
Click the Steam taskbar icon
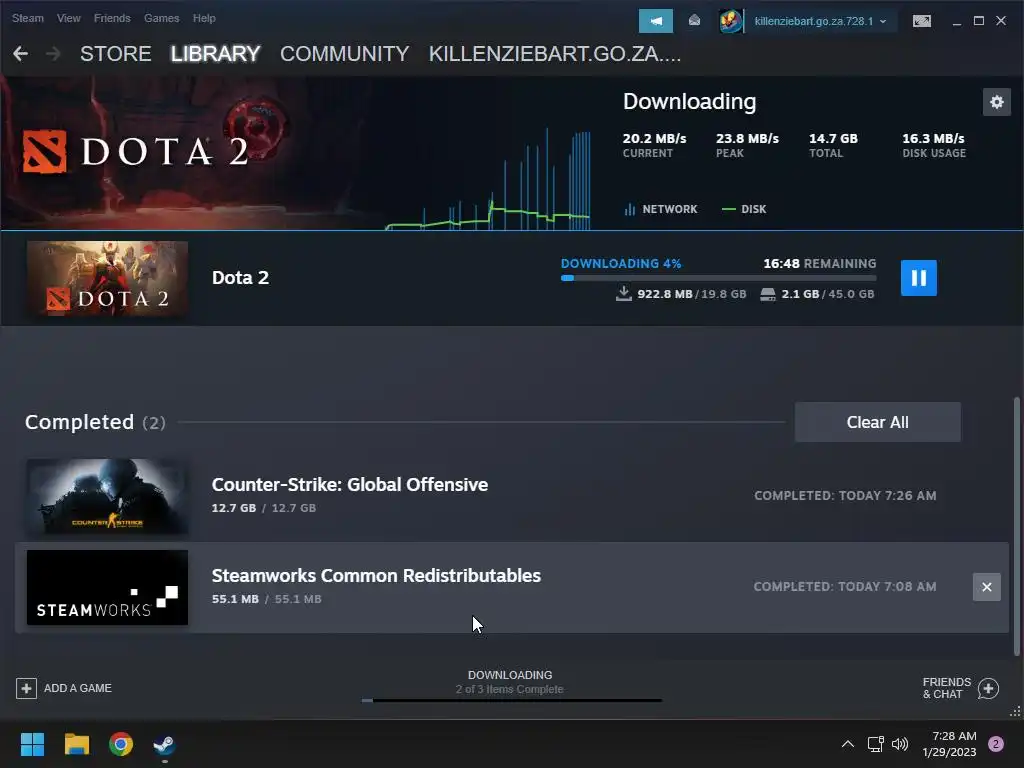[164, 744]
